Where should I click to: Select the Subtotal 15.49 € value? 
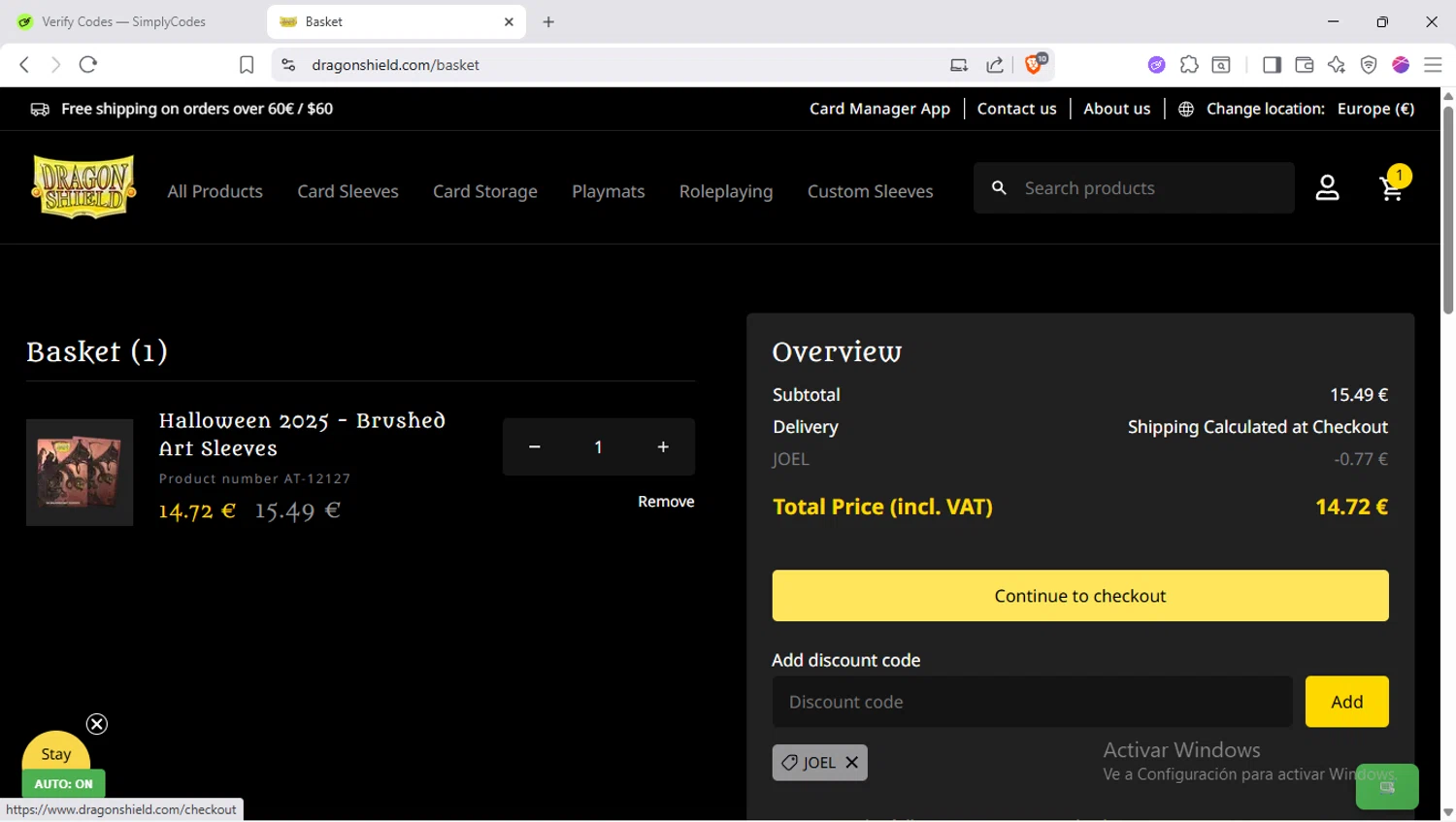(x=1359, y=395)
